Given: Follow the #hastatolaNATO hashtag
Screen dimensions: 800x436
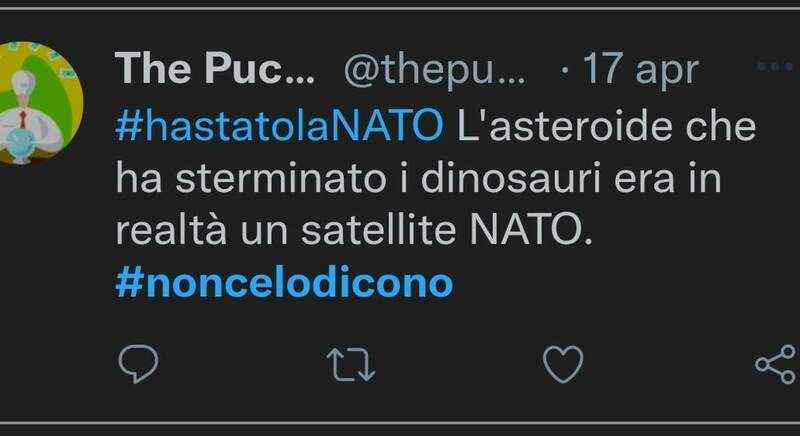Looking at the screenshot, I should [279, 127].
